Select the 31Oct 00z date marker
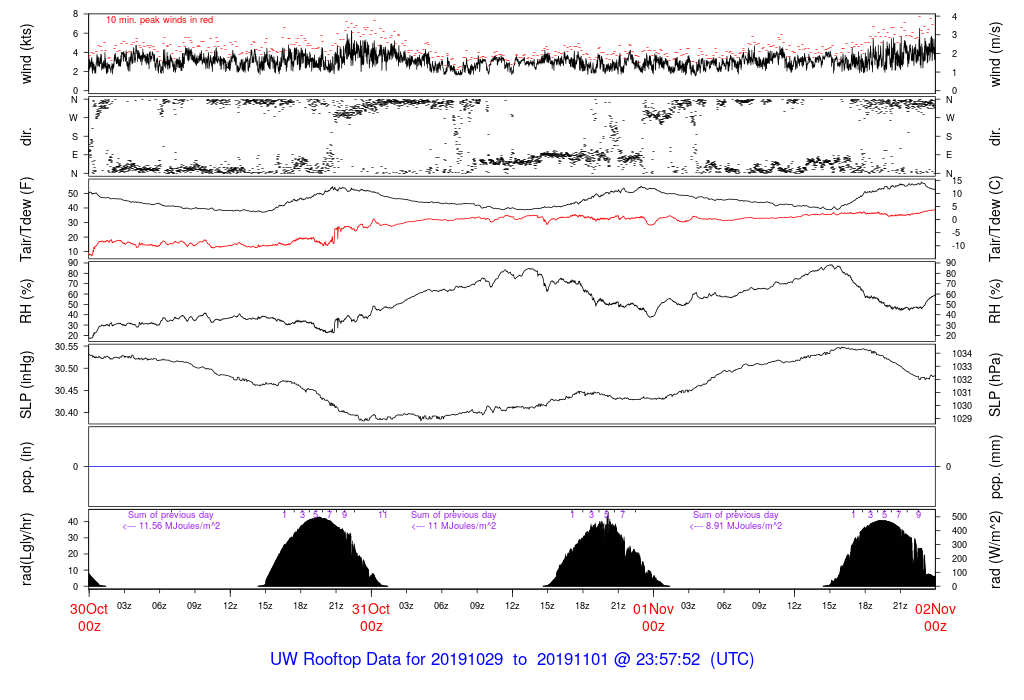Screen dimensions: 1024x700 (371, 616)
